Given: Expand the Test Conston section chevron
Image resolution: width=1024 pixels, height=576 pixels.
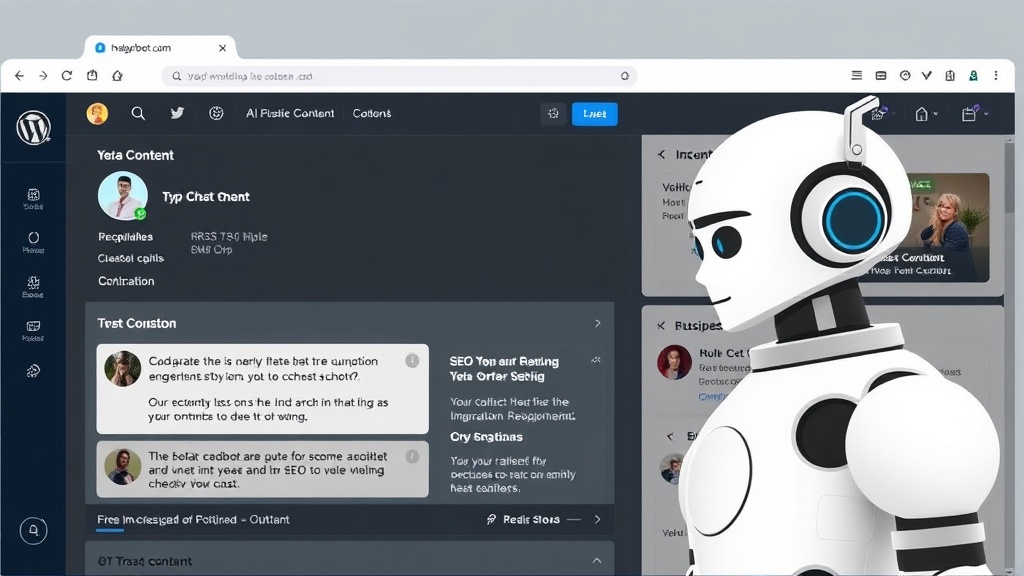Looking at the screenshot, I should click(x=597, y=323).
